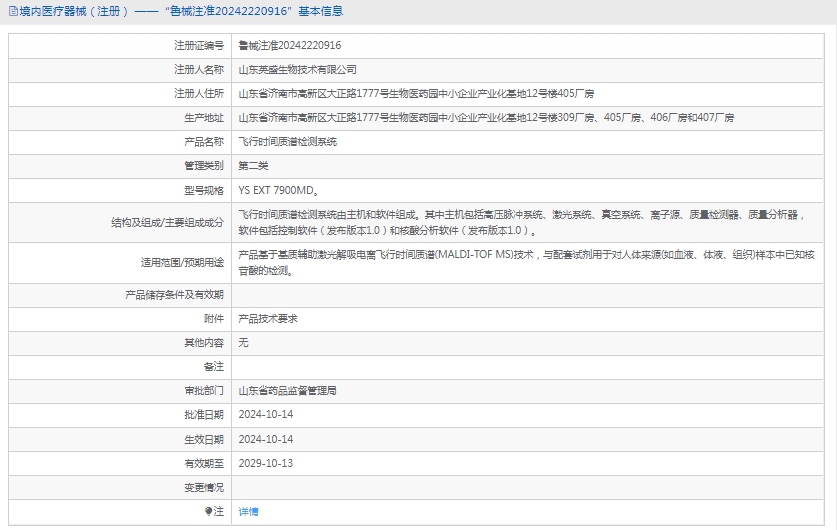
Task: Click model spec YS EXT 7900MD
Action: pyautogui.click(x=278, y=190)
